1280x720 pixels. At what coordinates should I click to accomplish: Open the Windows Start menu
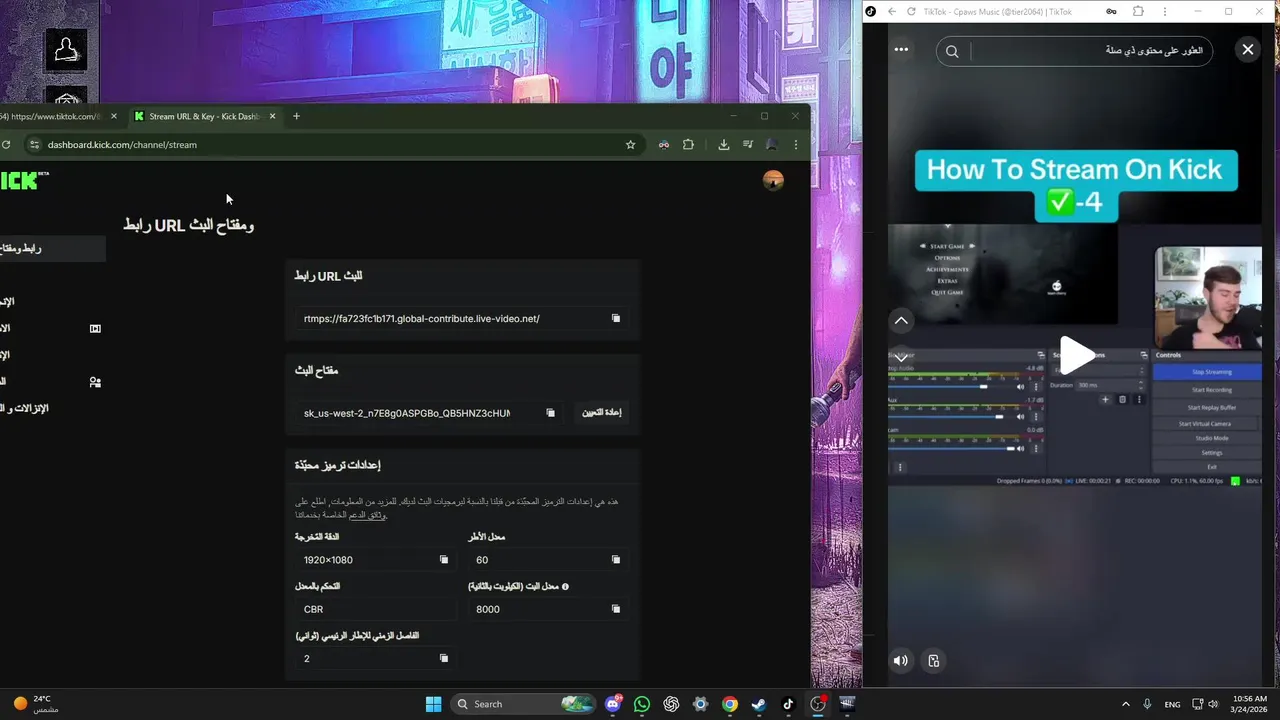point(434,704)
